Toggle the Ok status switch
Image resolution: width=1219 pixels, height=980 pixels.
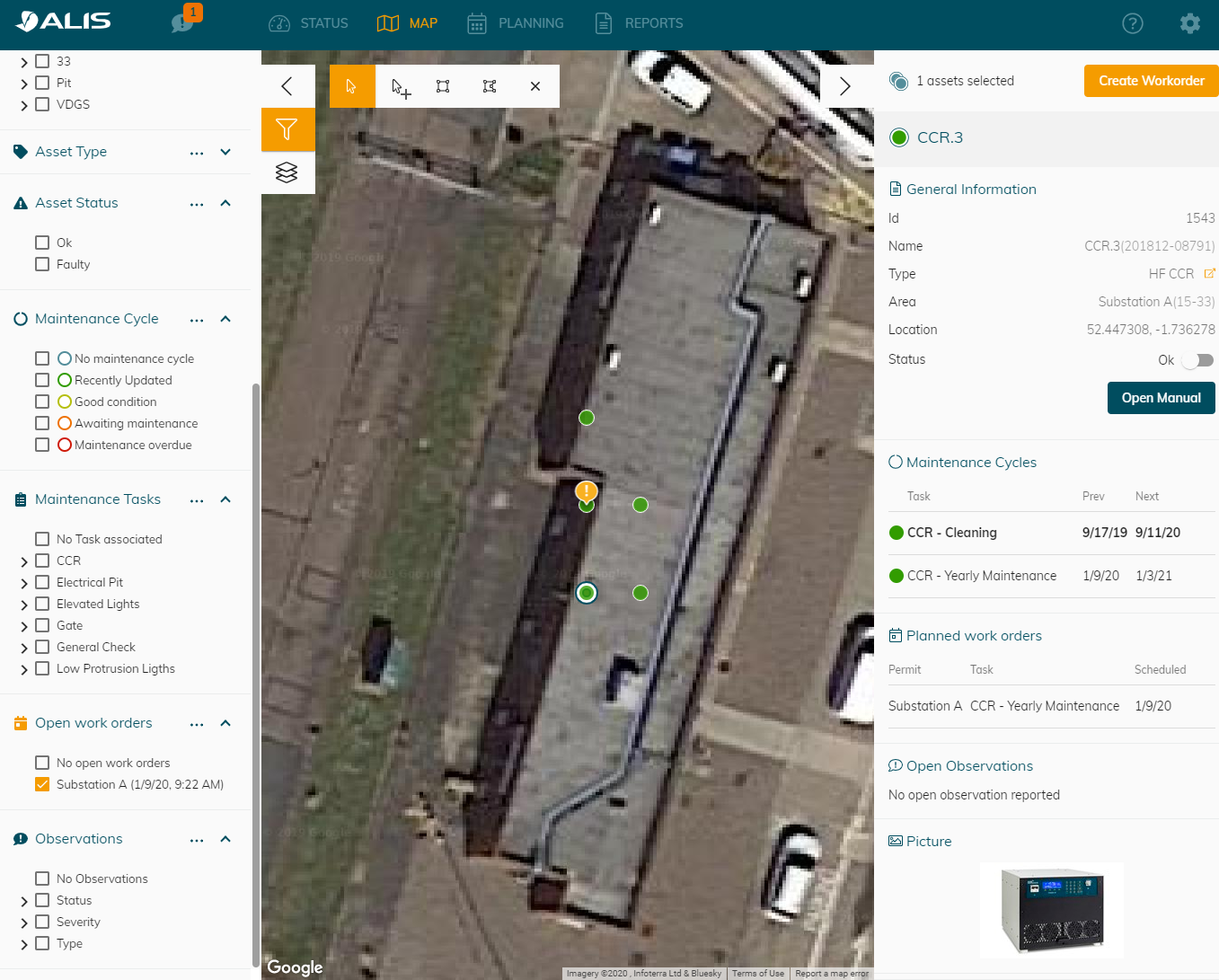1197,360
